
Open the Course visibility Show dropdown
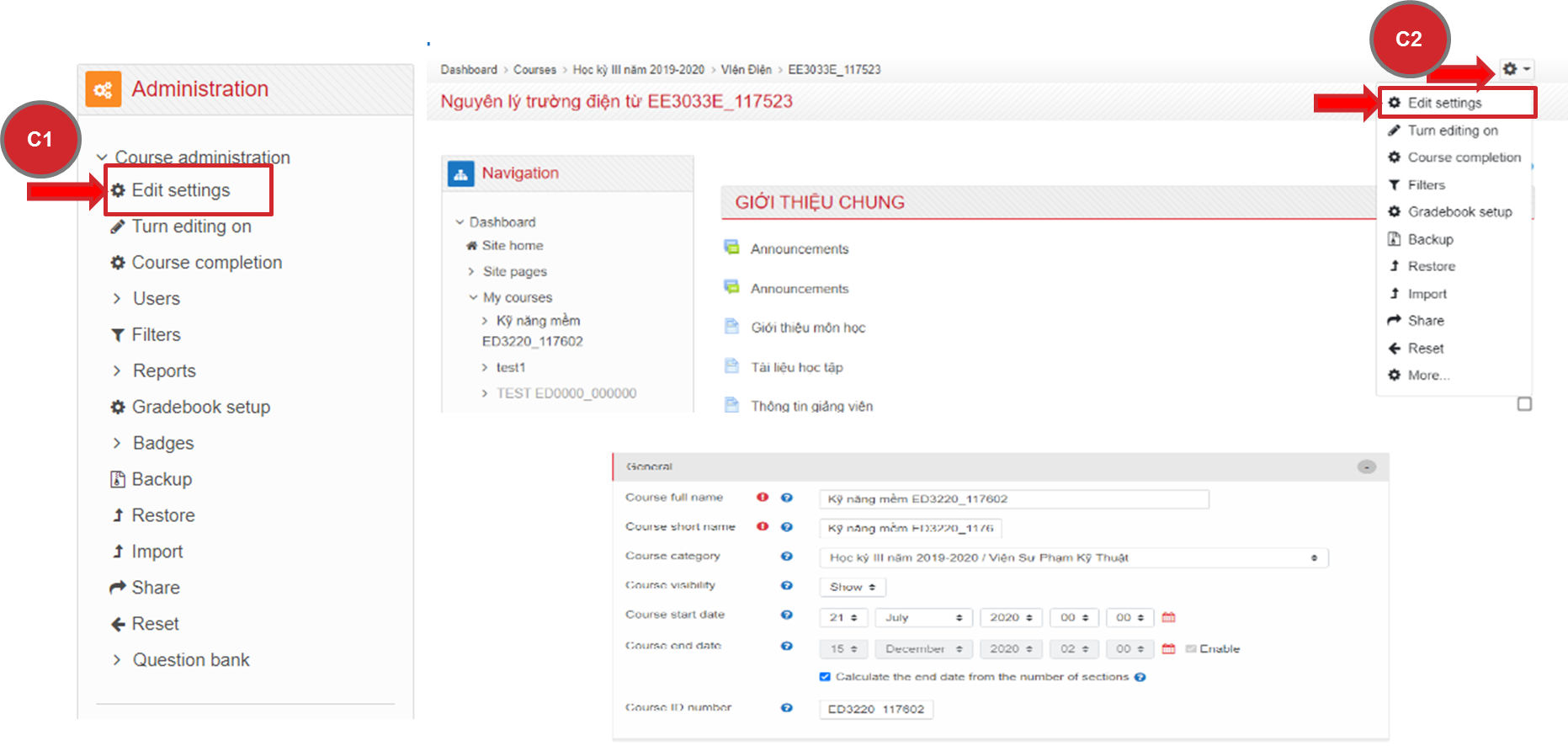pos(852,587)
